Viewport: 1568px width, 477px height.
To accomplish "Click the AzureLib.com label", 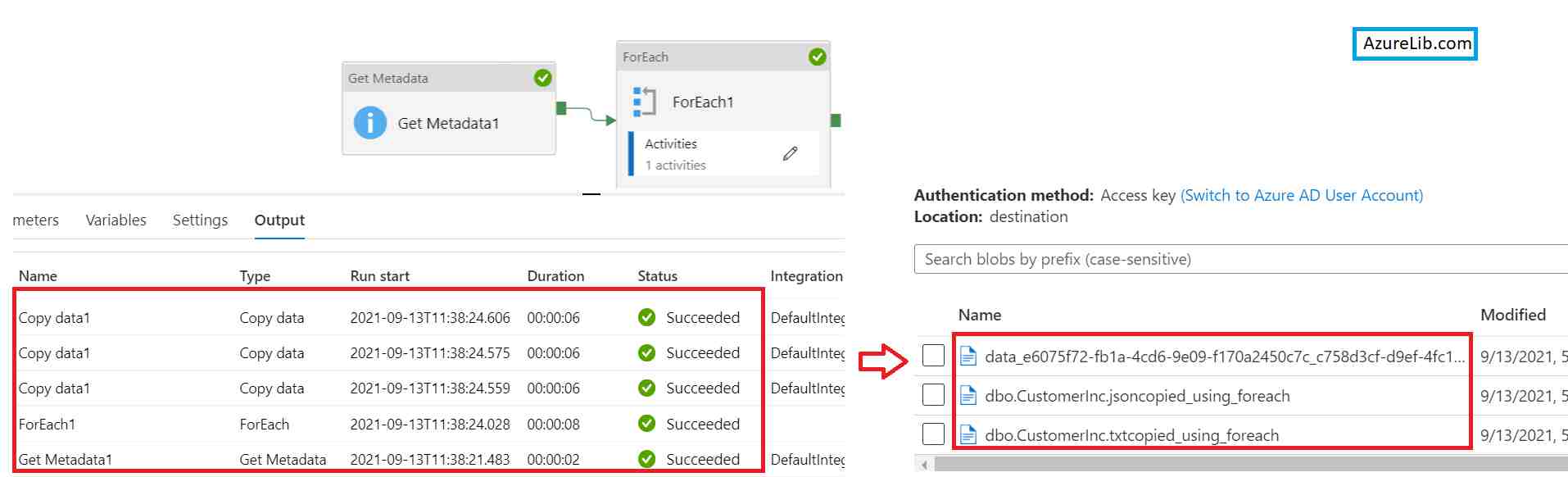I will pyautogui.click(x=1415, y=43).
